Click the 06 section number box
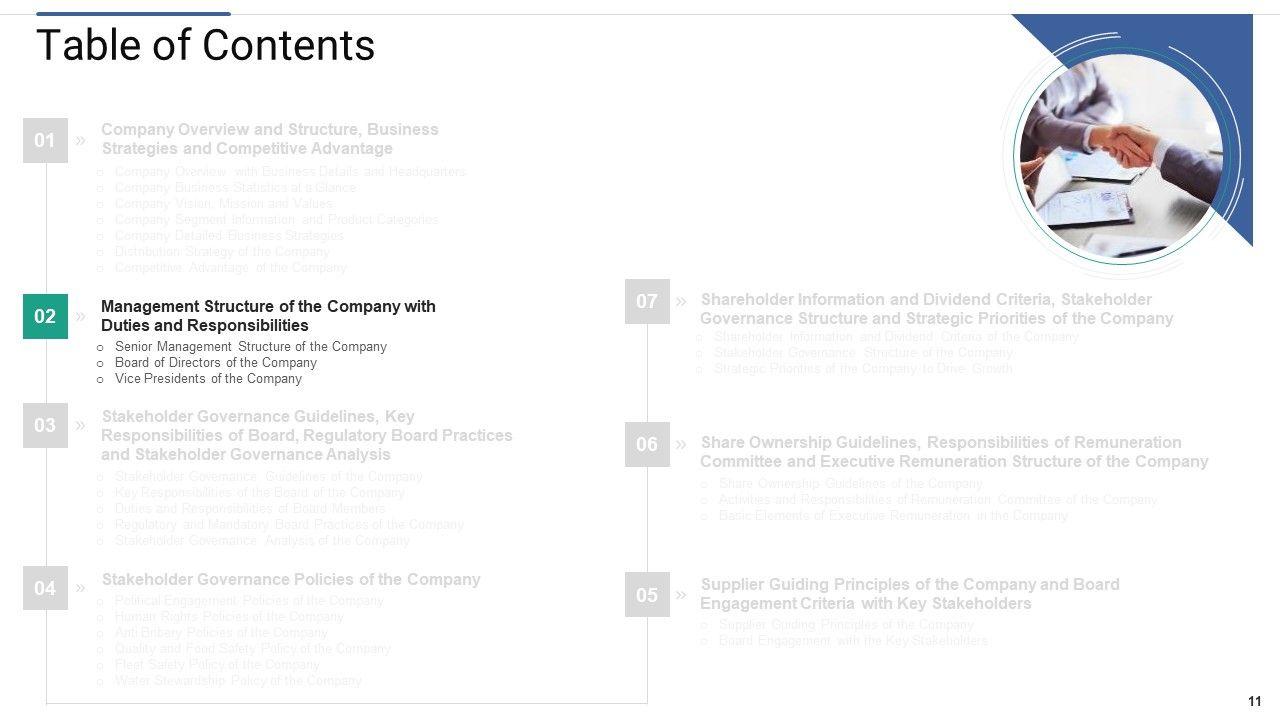1280x720 pixels. pos(647,444)
